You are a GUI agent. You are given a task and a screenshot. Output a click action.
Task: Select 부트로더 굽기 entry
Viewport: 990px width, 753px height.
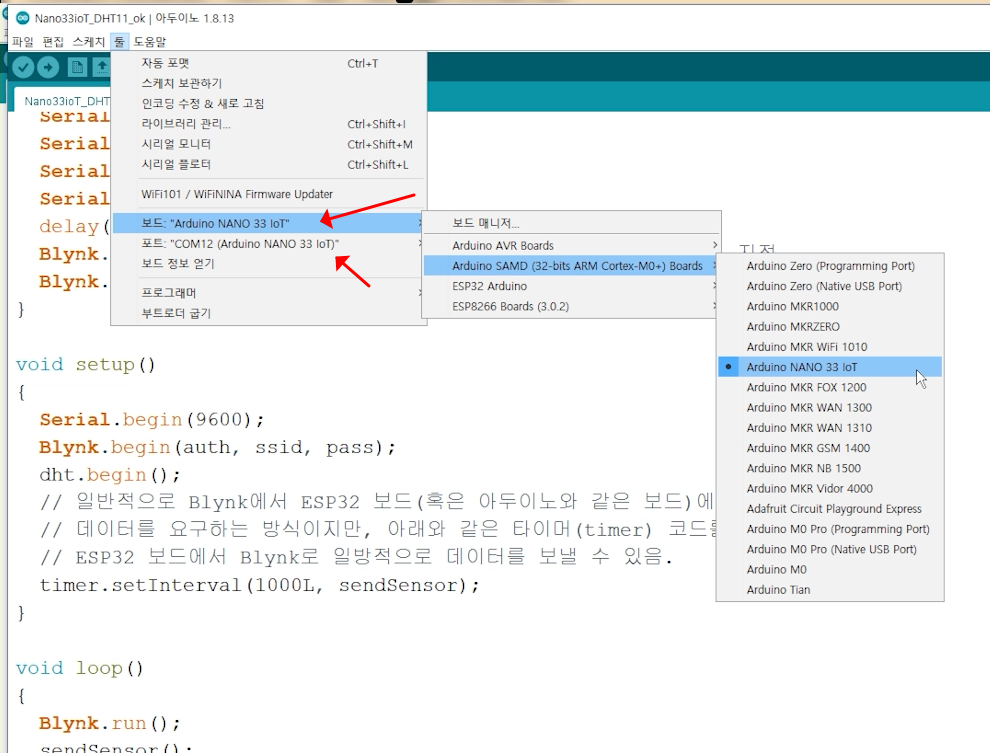[x=270, y=313]
